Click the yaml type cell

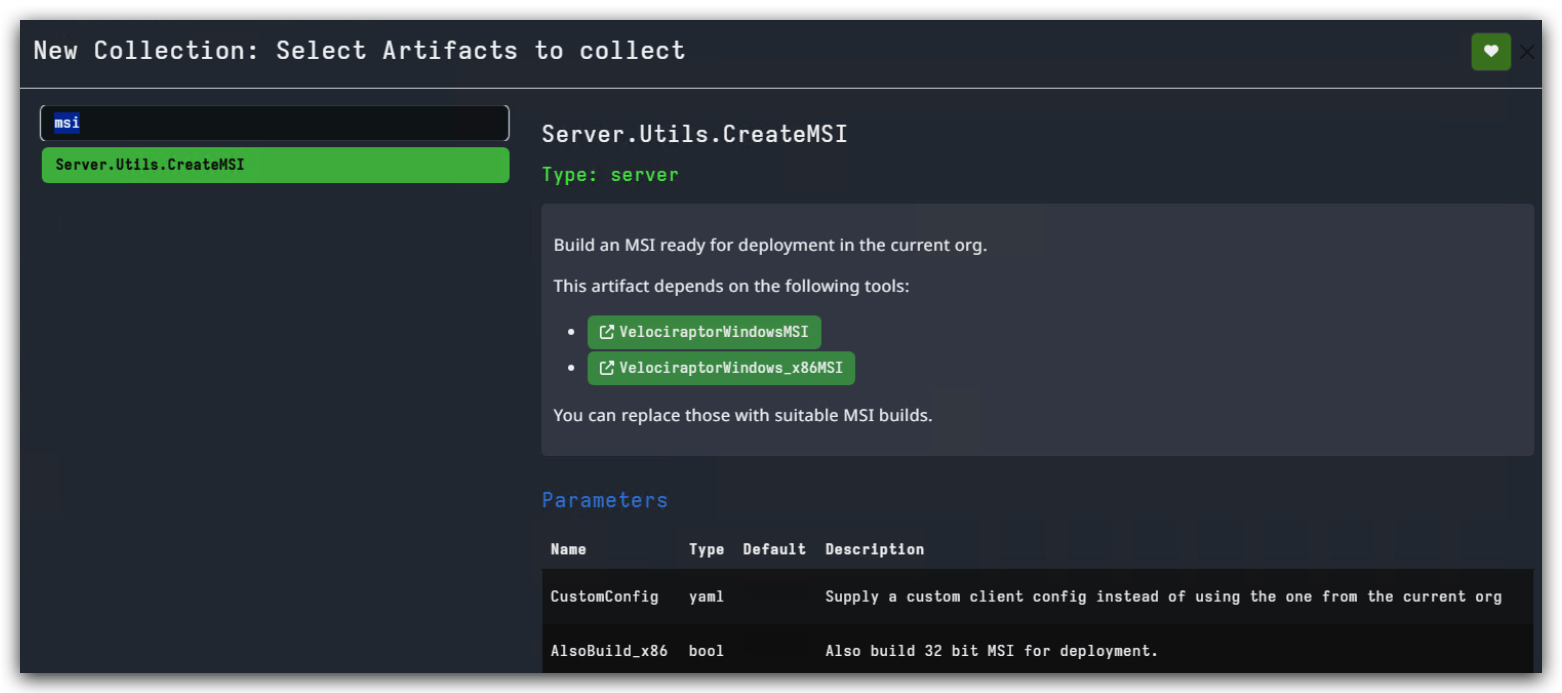(x=707, y=597)
